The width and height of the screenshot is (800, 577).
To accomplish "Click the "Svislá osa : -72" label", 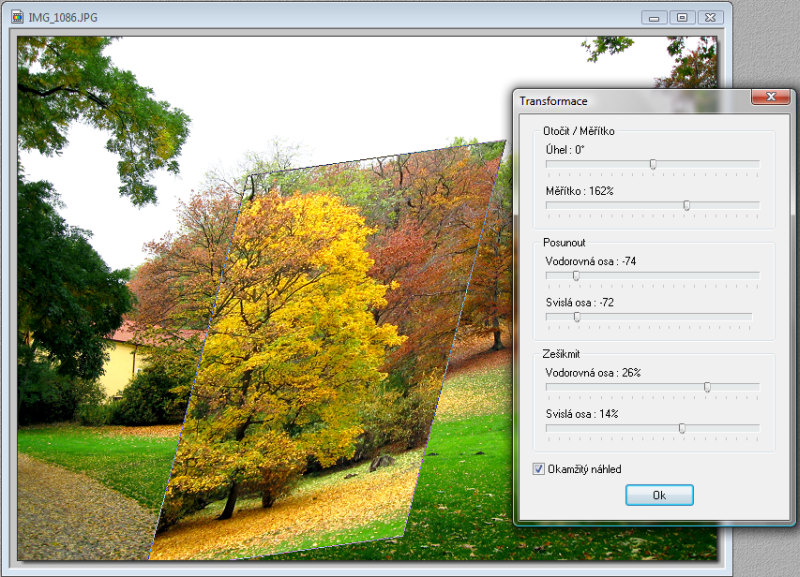I will click(x=580, y=303).
